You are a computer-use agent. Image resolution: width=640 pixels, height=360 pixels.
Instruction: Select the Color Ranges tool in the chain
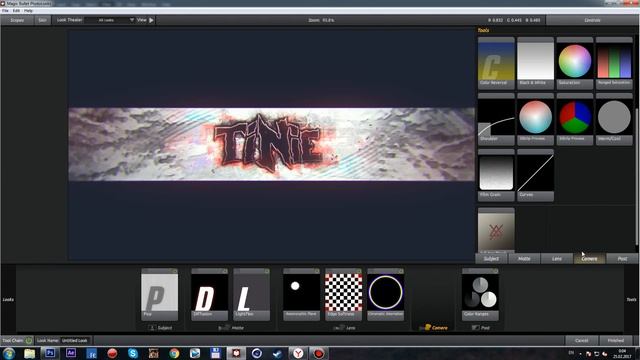click(480, 295)
